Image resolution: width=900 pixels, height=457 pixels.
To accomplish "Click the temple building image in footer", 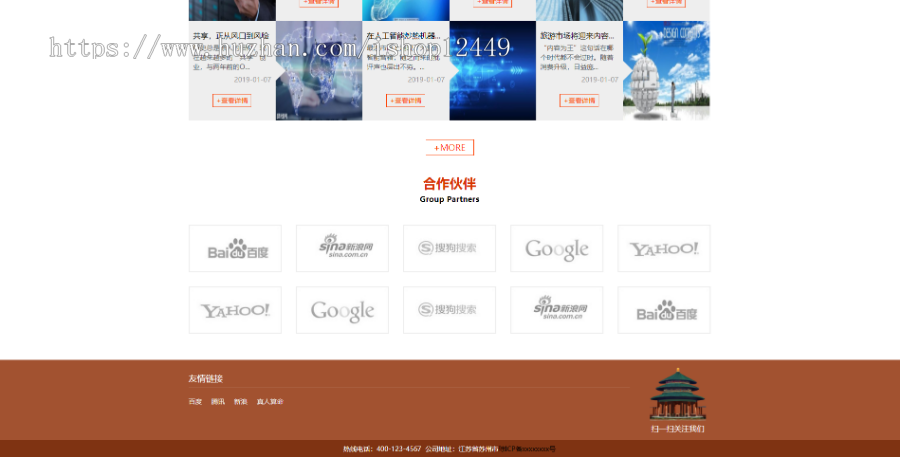I will pyautogui.click(x=678, y=394).
